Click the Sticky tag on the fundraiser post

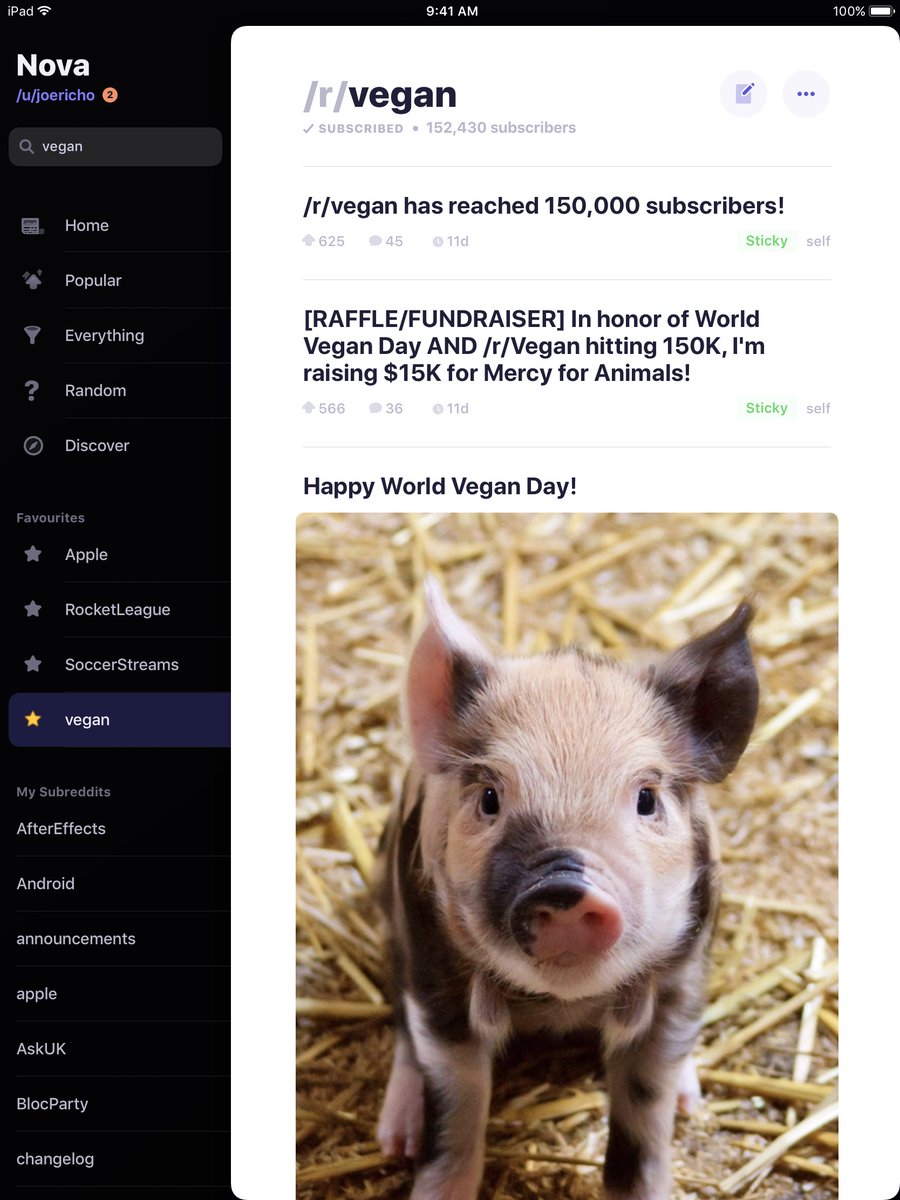pos(767,408)
